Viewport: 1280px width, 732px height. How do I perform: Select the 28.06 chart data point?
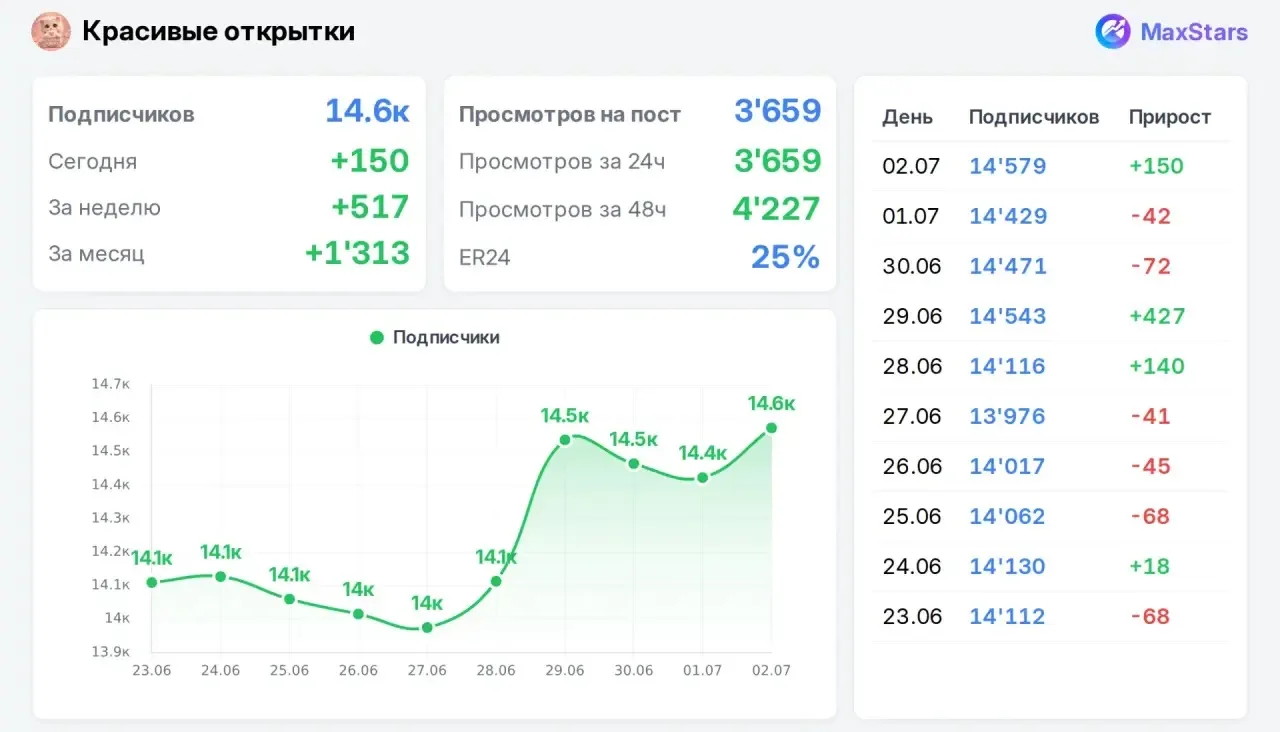pos(496,581)
